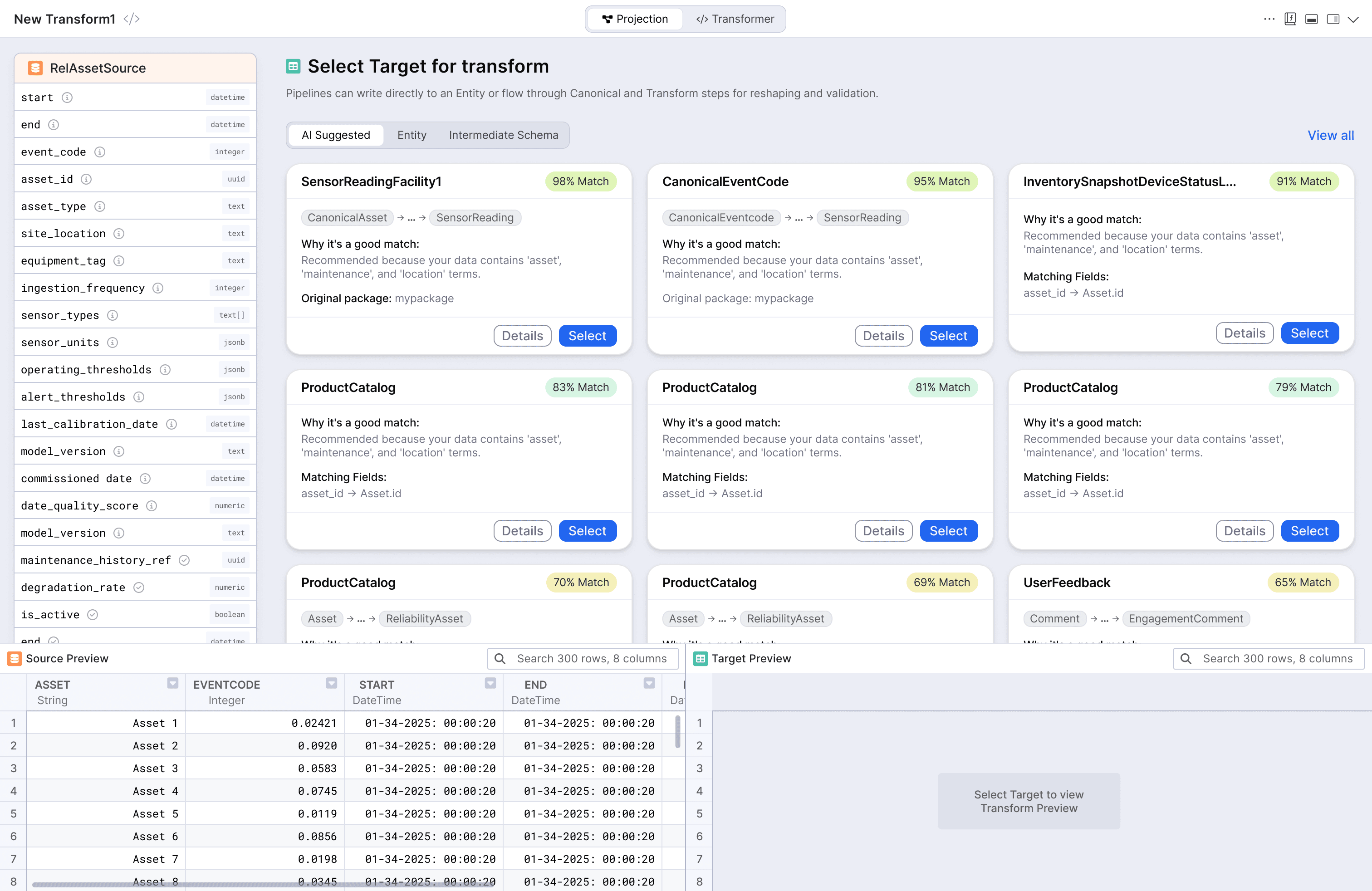This screenshot has height=891, width=1372.
Task: Switch to the Transformer tab
Action: [x=735, y=19]
